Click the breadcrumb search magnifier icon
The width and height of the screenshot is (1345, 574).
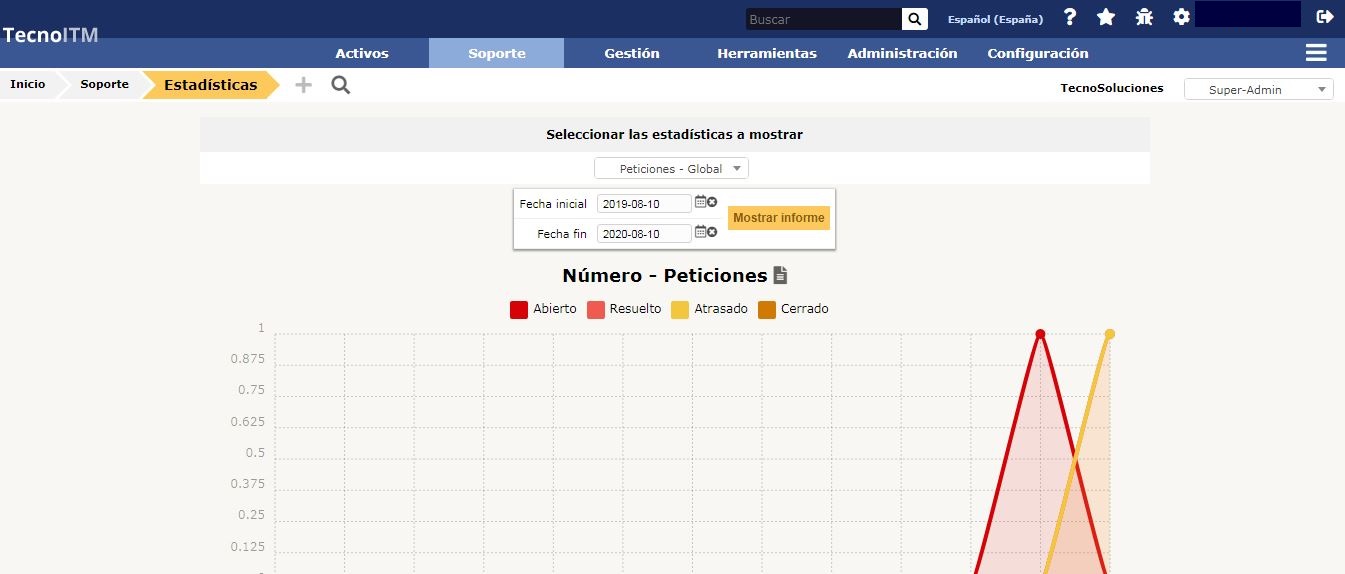(341, 85)
